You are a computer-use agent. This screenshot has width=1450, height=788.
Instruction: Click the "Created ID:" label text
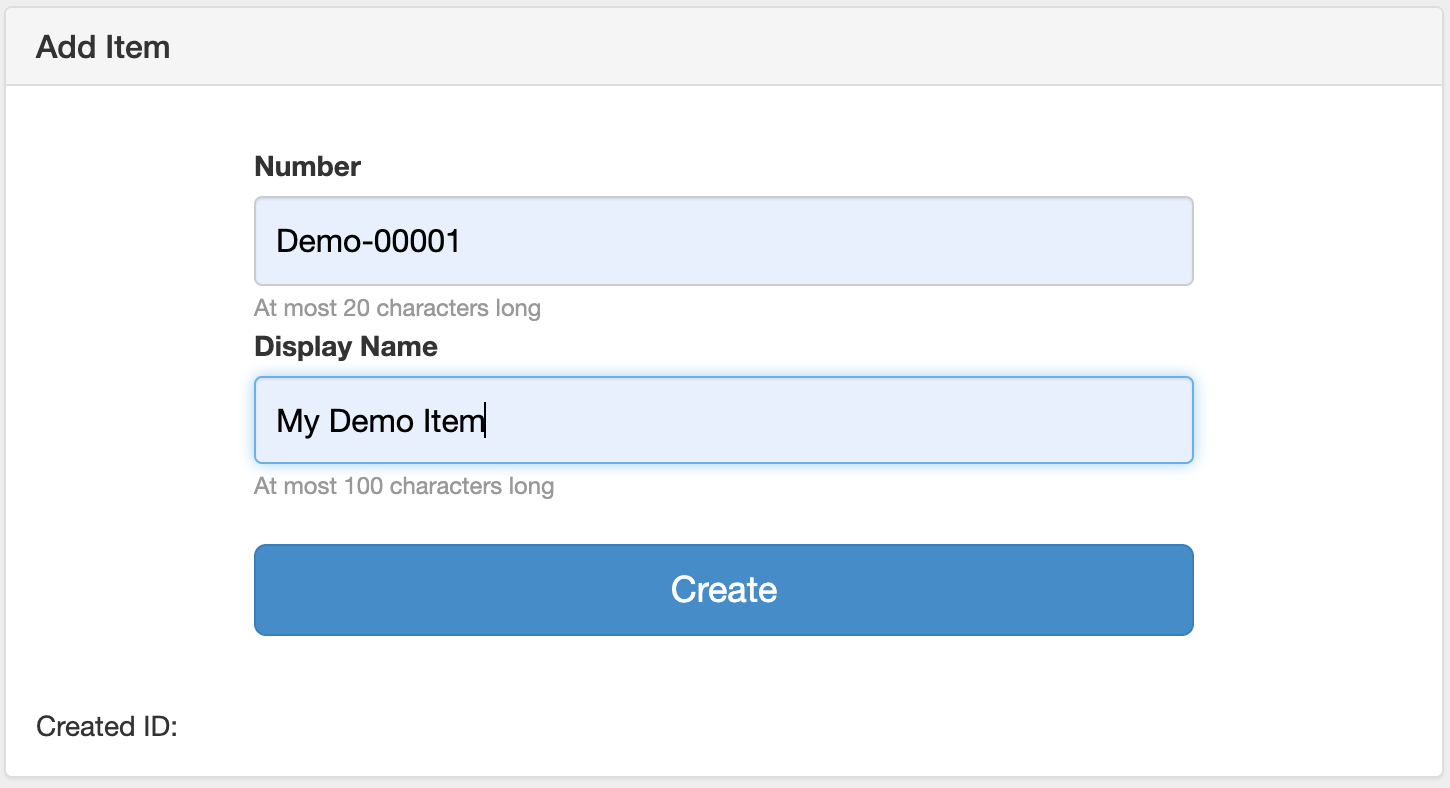(x=106, y=726)
